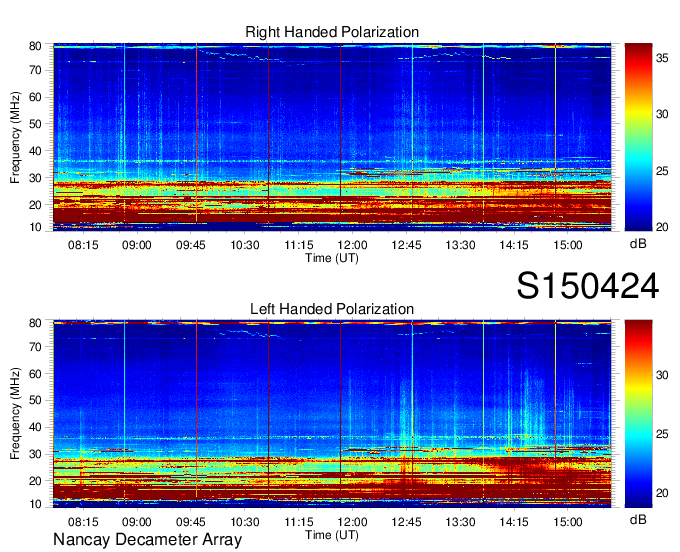Click the 10 MHz tick of lower plot
Screen dimensions: 680x552
[35, 504]
